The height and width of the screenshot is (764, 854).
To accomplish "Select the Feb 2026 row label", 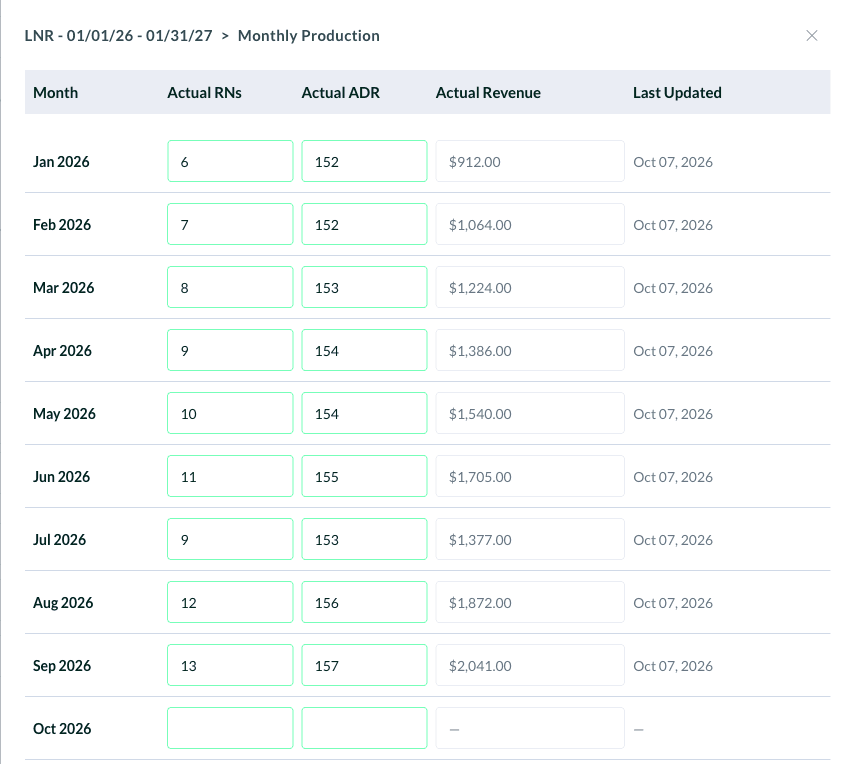I will click(x=62, y=225).
